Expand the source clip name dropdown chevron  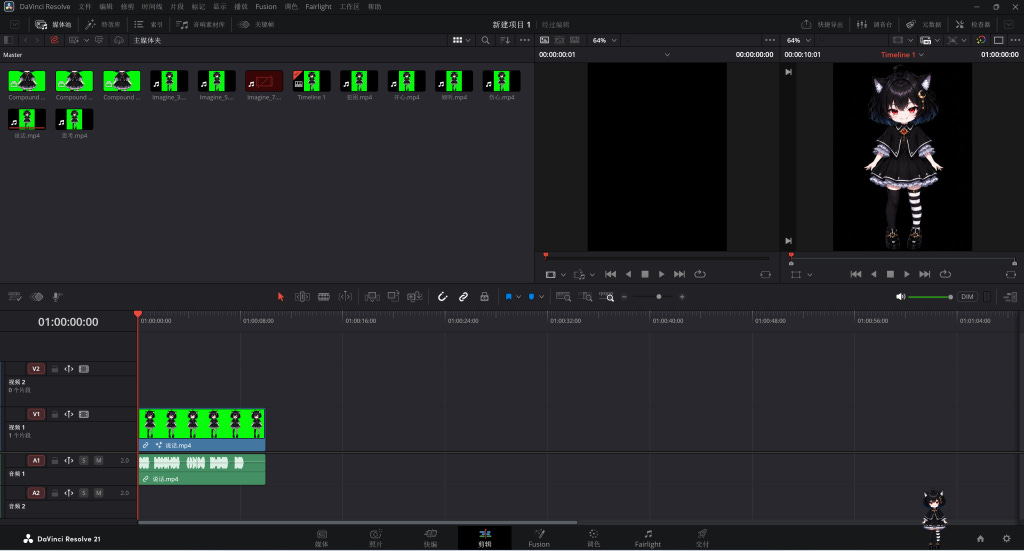(x=667, y=55)
